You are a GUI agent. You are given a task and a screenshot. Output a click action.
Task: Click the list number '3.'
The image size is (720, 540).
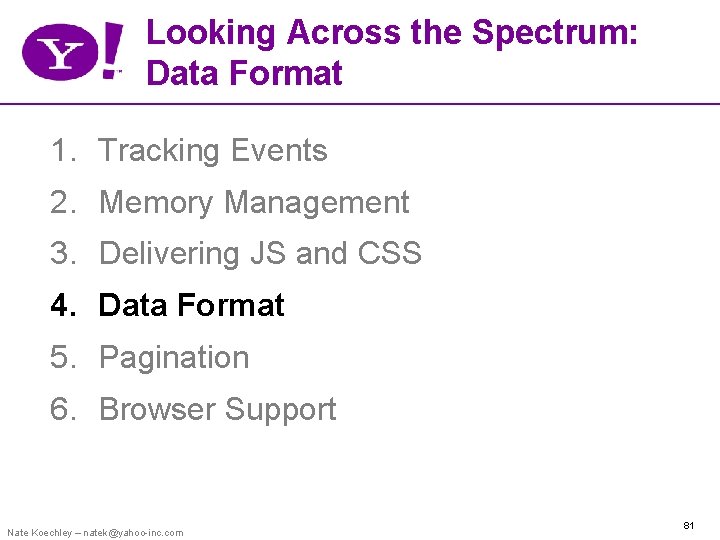(64, 254)
